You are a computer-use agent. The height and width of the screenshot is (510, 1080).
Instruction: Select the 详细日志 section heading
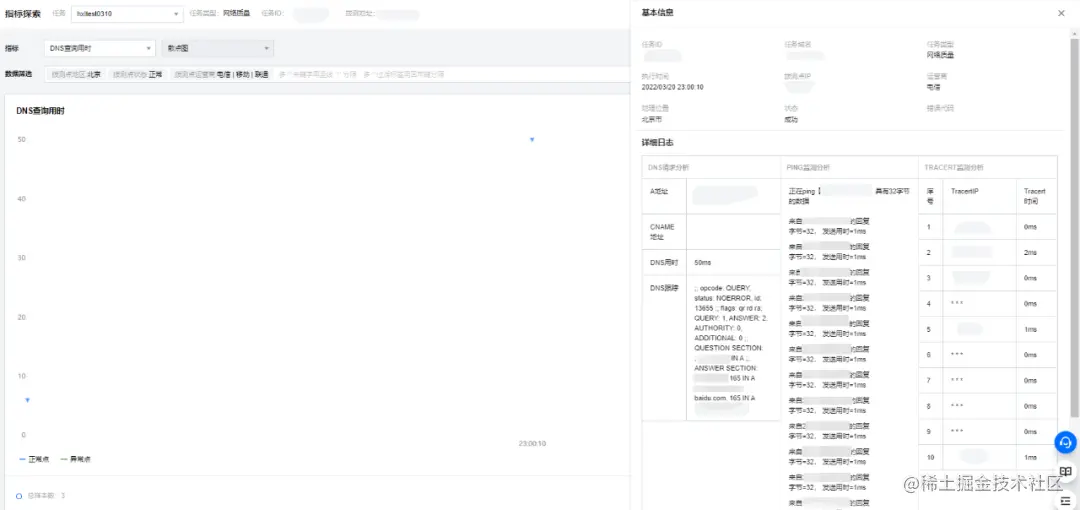click(658, 143)
